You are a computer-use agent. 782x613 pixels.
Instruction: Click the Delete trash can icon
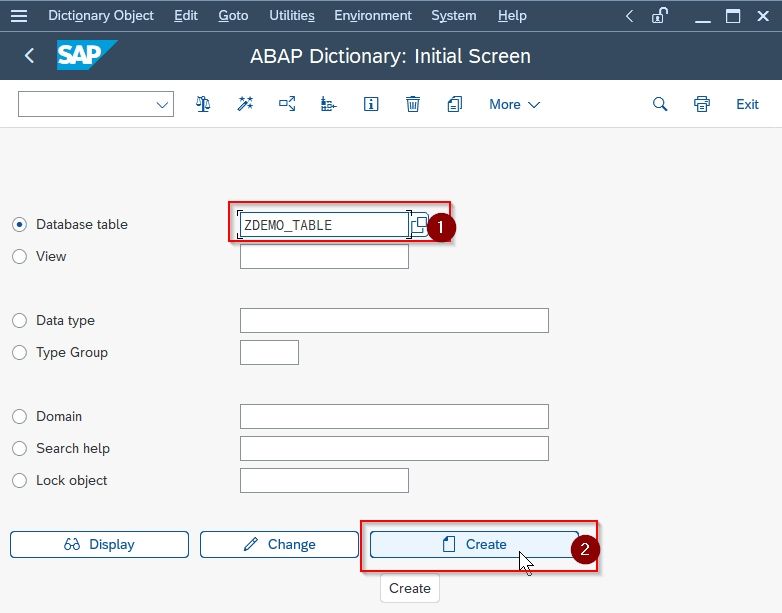tap(412, 104)
